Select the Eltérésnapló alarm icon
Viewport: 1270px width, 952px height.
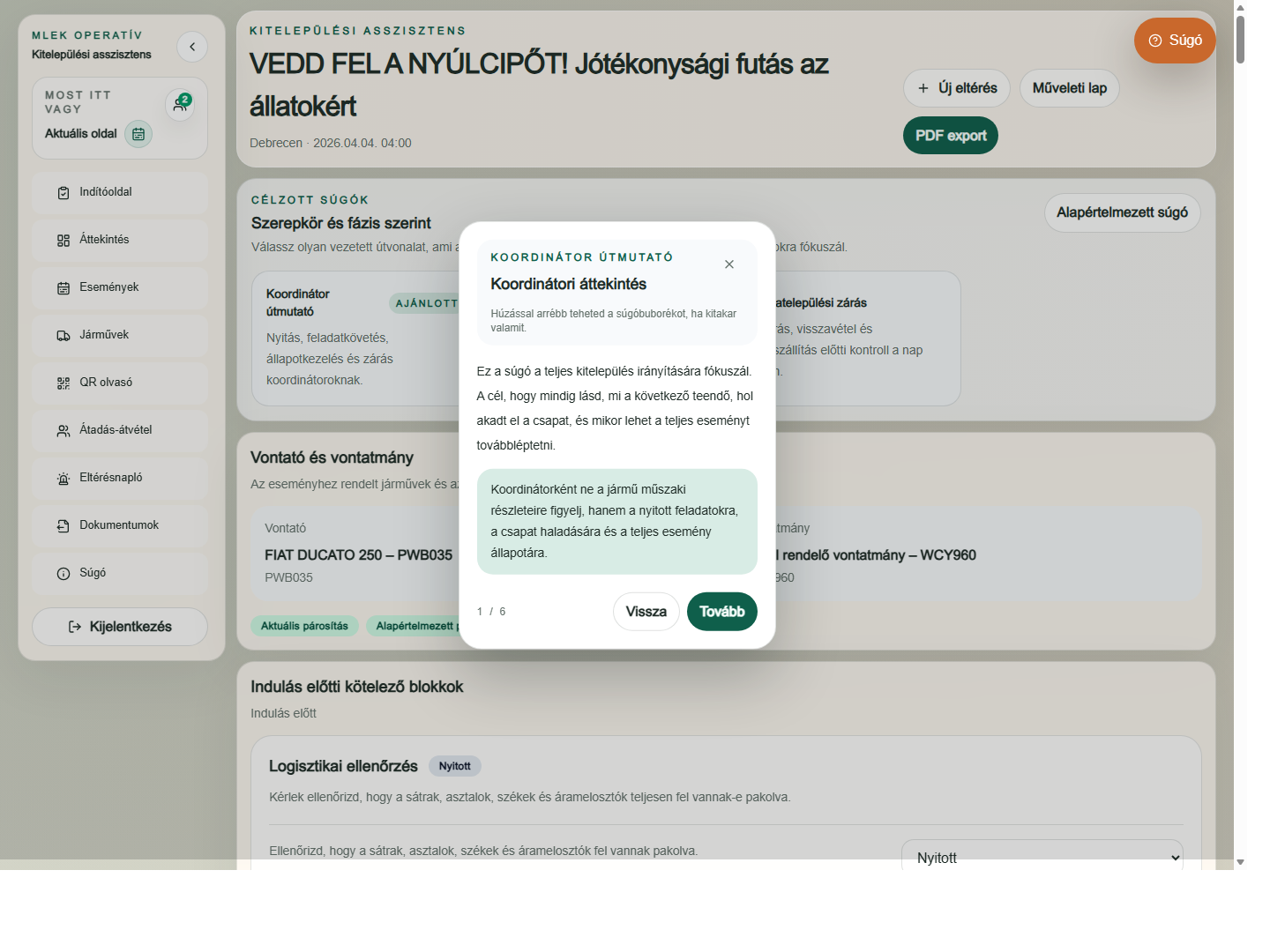[x=62, y=478]
